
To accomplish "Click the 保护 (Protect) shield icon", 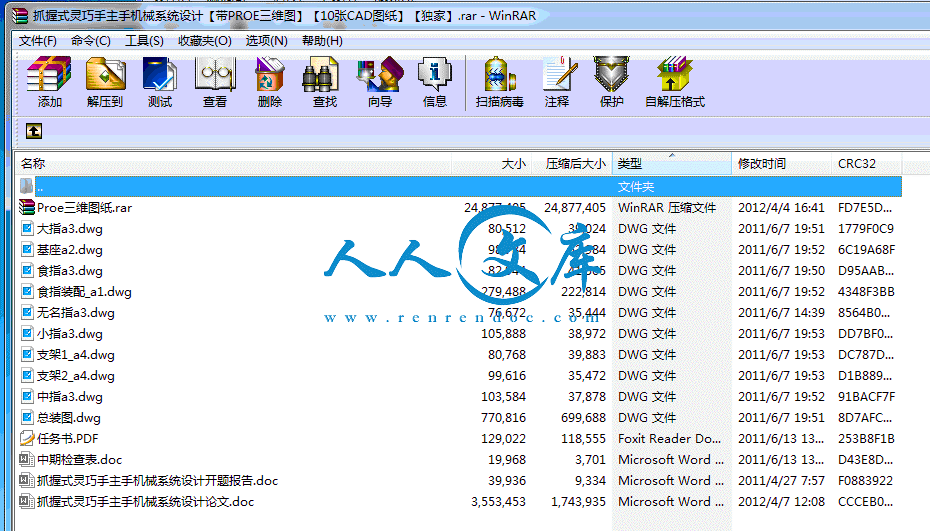I will point(611,74).
